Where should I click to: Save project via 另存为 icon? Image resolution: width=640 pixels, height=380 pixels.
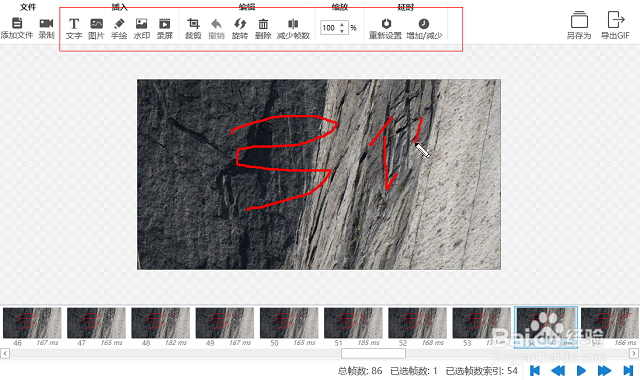pyautogui.click(x=579, y=20)
